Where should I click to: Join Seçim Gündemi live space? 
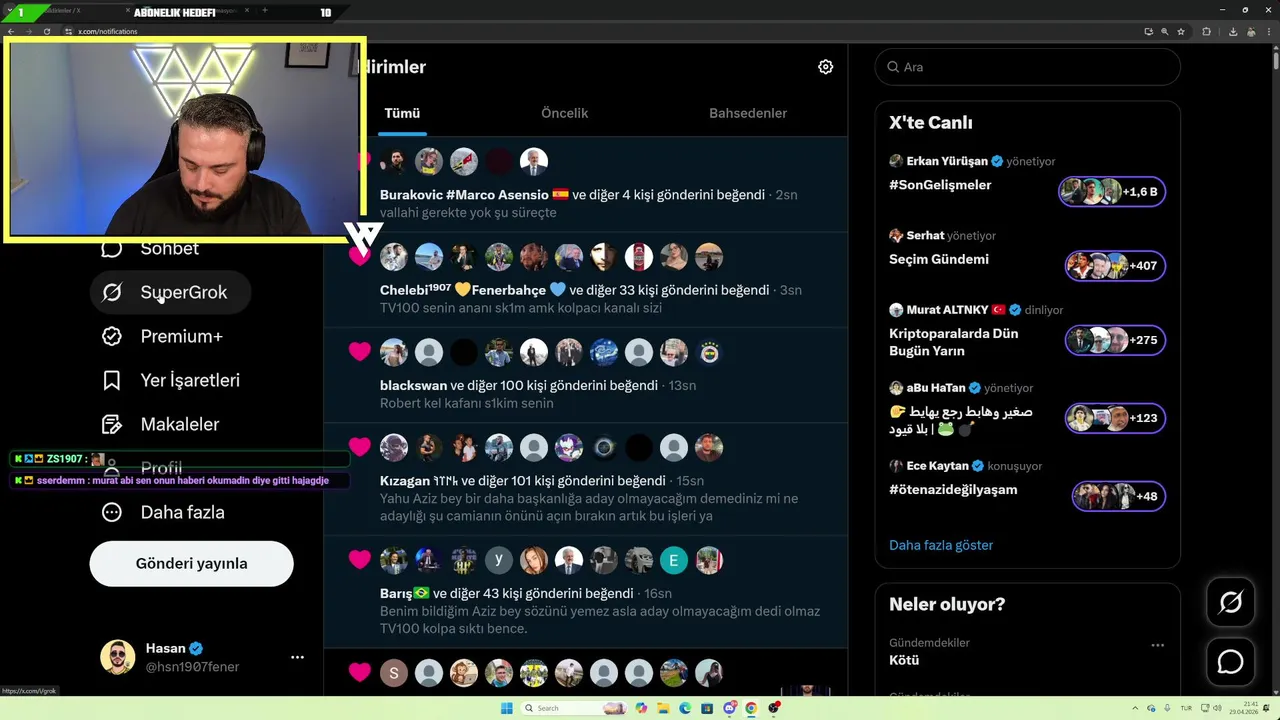point(939,259)
